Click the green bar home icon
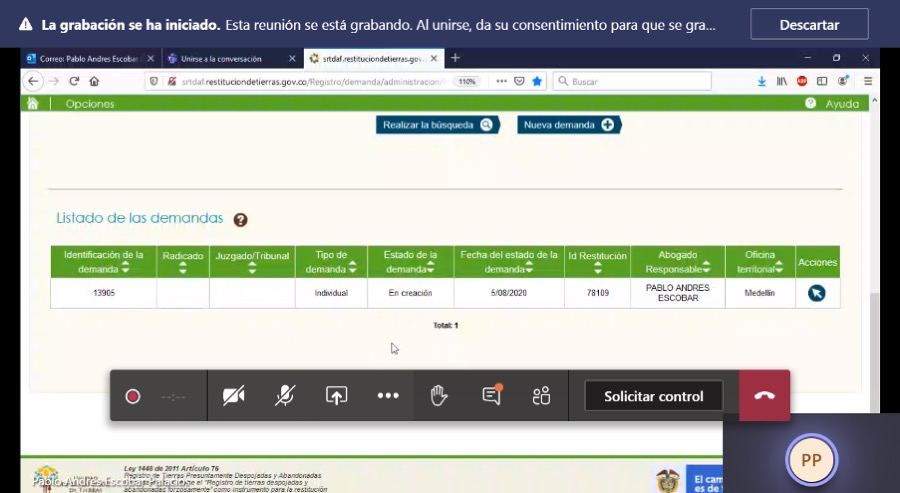900x493 pixels. click(x=33, y=103)
